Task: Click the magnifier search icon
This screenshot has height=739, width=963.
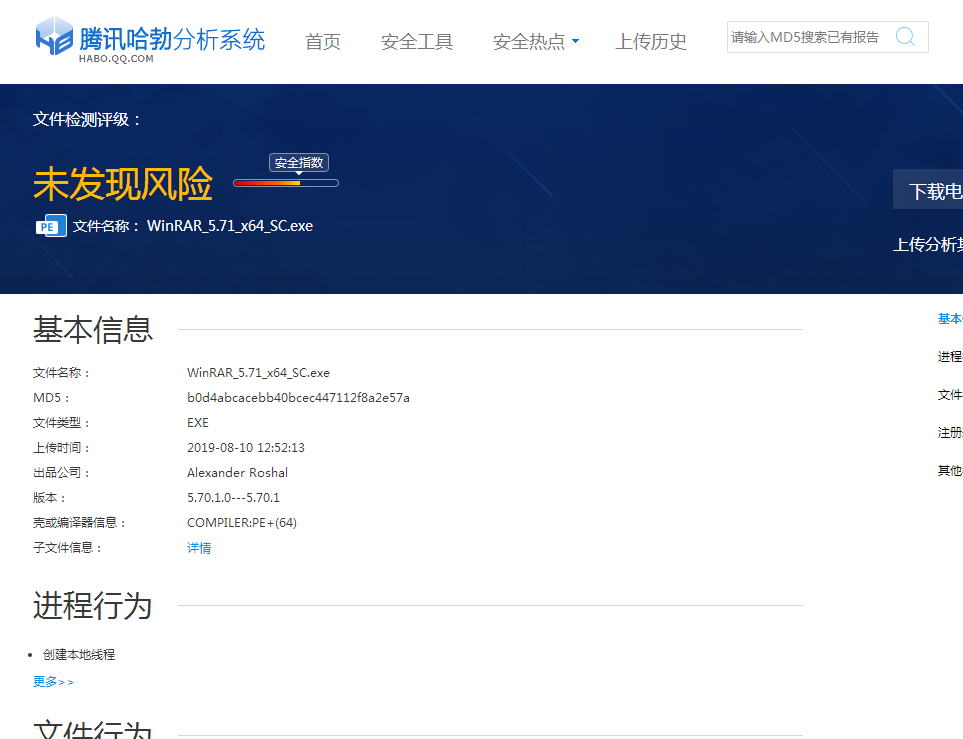Action: tap(905, 37)
